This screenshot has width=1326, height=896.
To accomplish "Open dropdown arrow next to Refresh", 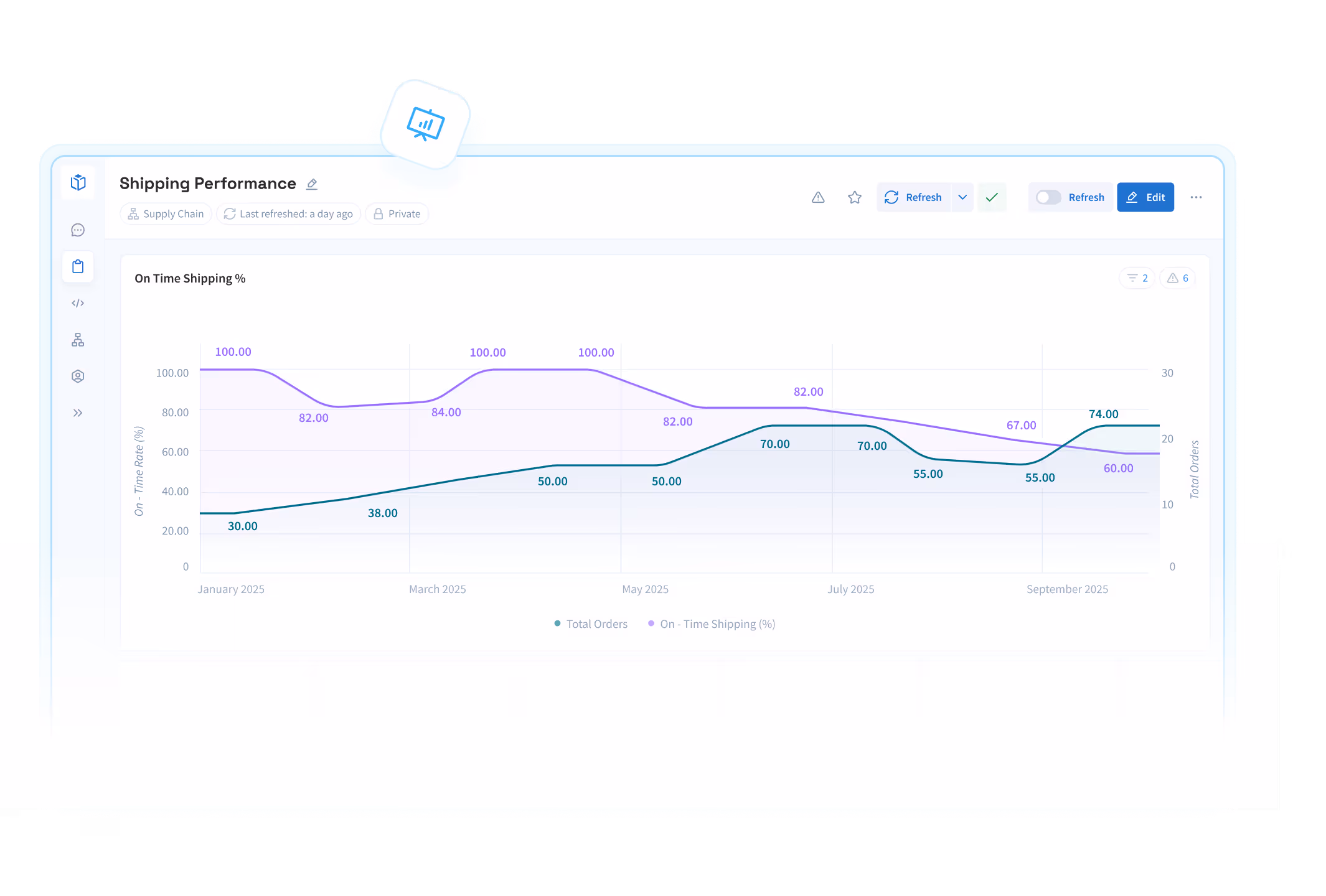I will point(962,197).
